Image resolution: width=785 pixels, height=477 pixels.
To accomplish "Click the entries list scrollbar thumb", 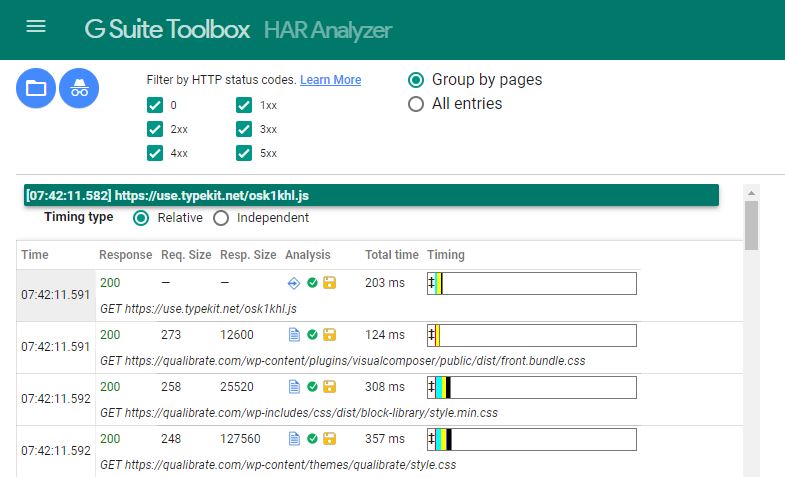I will (x=751, y=225).
